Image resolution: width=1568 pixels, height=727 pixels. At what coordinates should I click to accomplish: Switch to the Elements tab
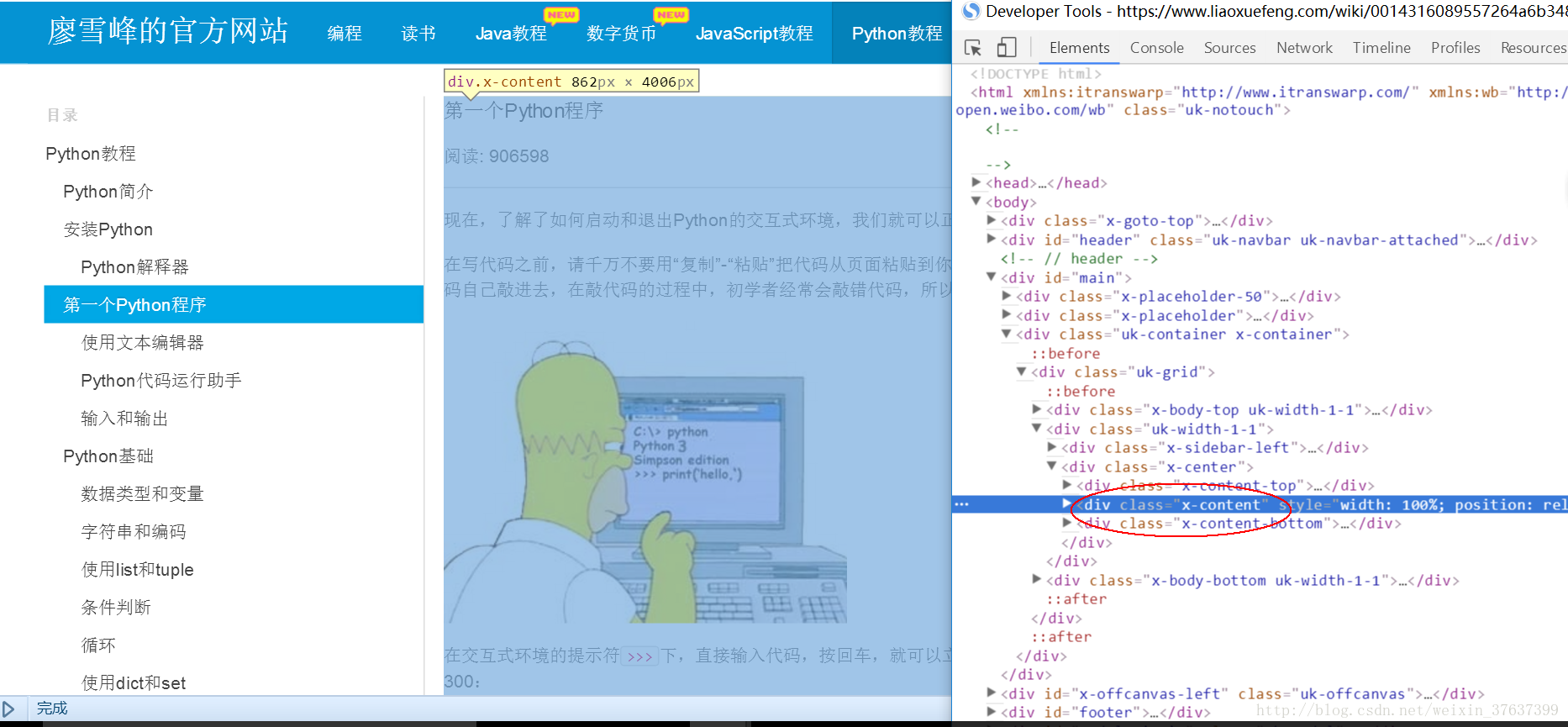point(1079,48)
